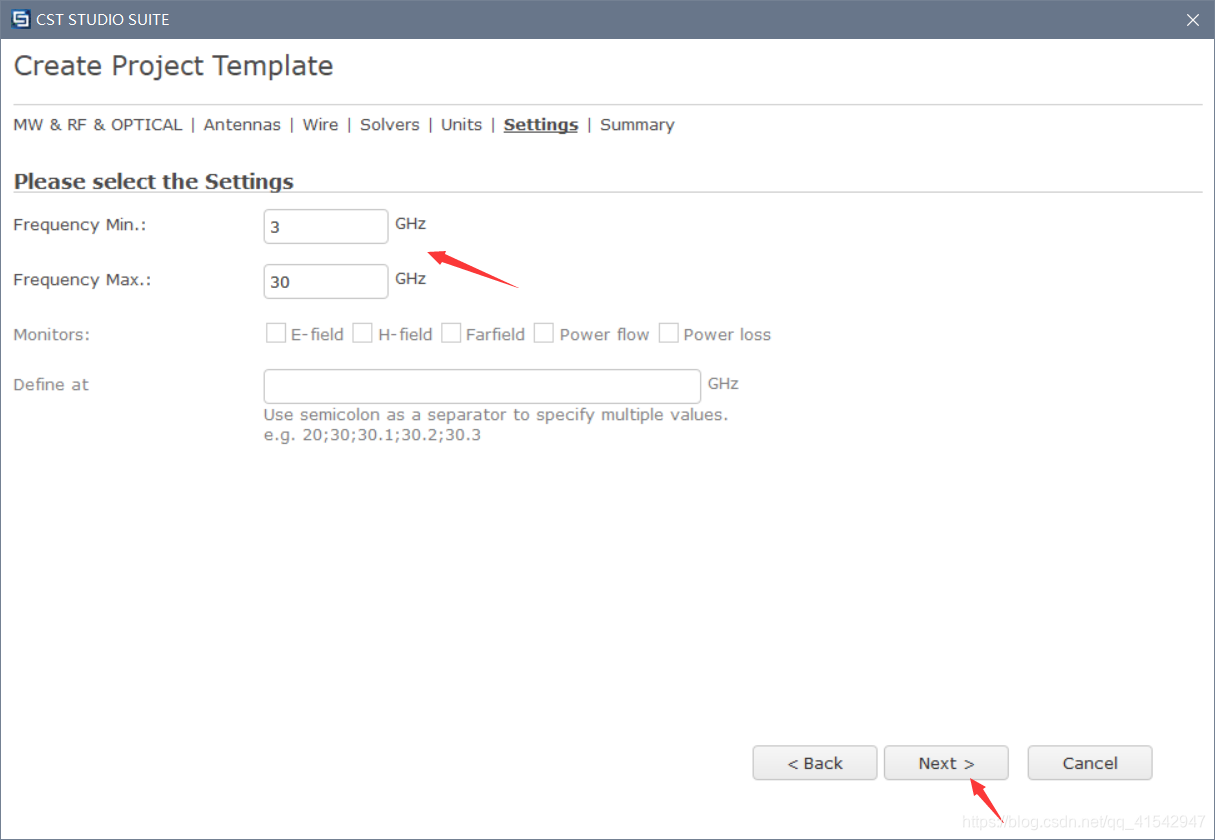Click the CST Studio Suite logo icon
Viewport: 1215px width, 840px height.
20,19
